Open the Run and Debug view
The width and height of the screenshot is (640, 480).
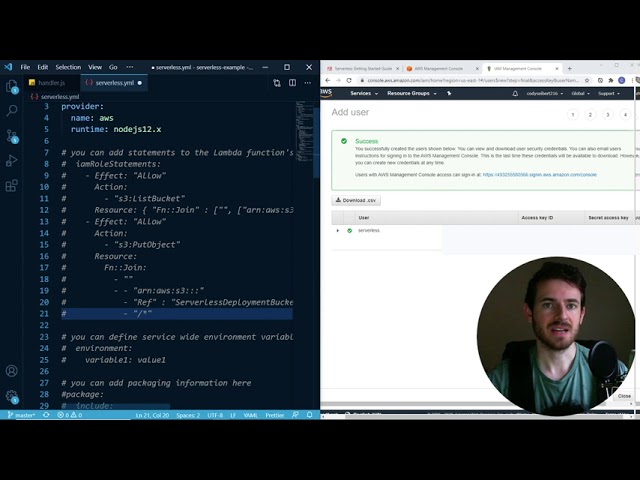coord(12,160)
